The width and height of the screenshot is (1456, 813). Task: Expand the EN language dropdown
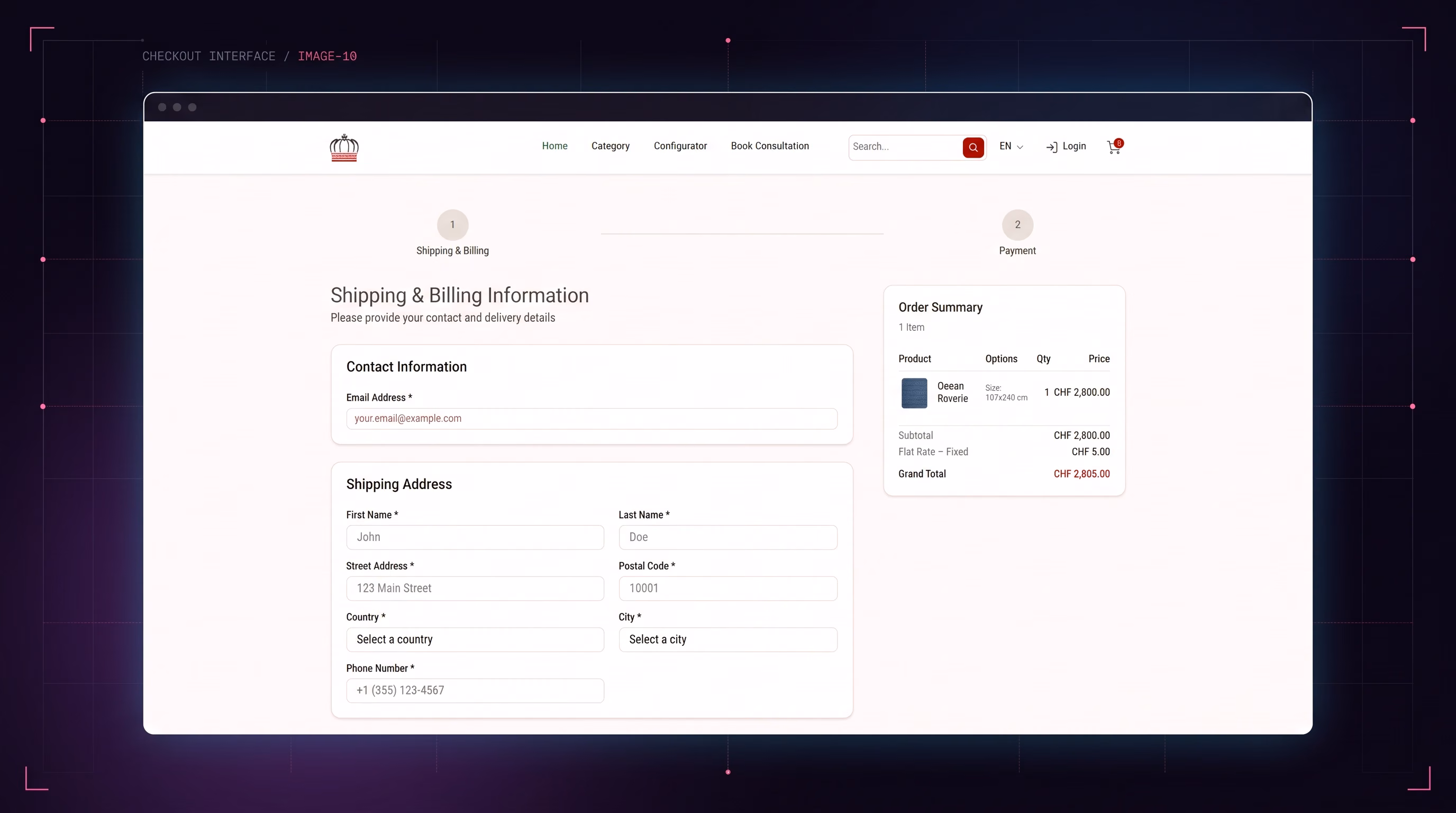(x=1011, y=147)
